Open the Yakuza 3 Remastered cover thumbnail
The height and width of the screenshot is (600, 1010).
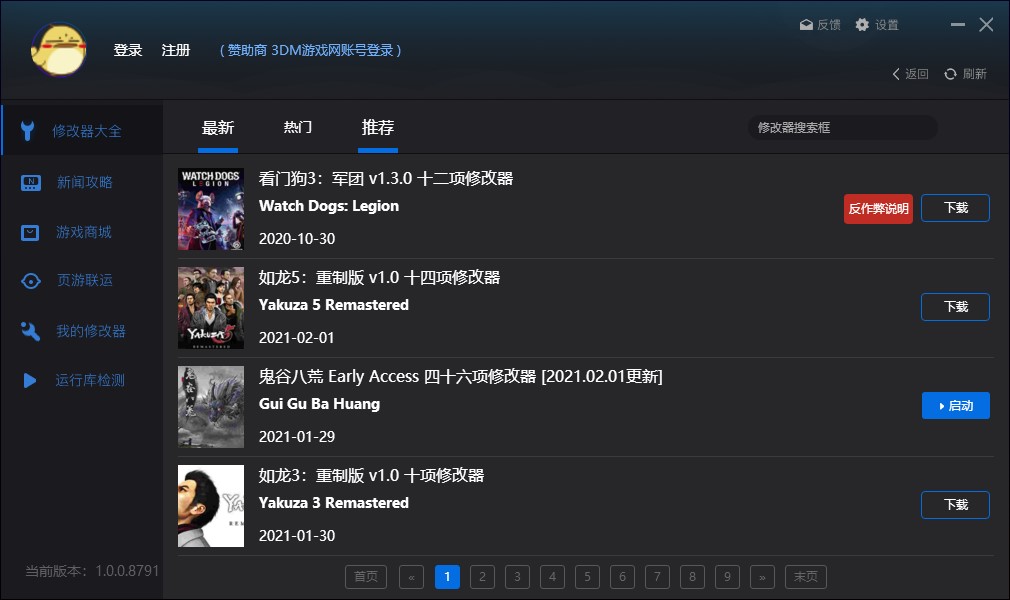pyautogui.click(x=211, y=506)
